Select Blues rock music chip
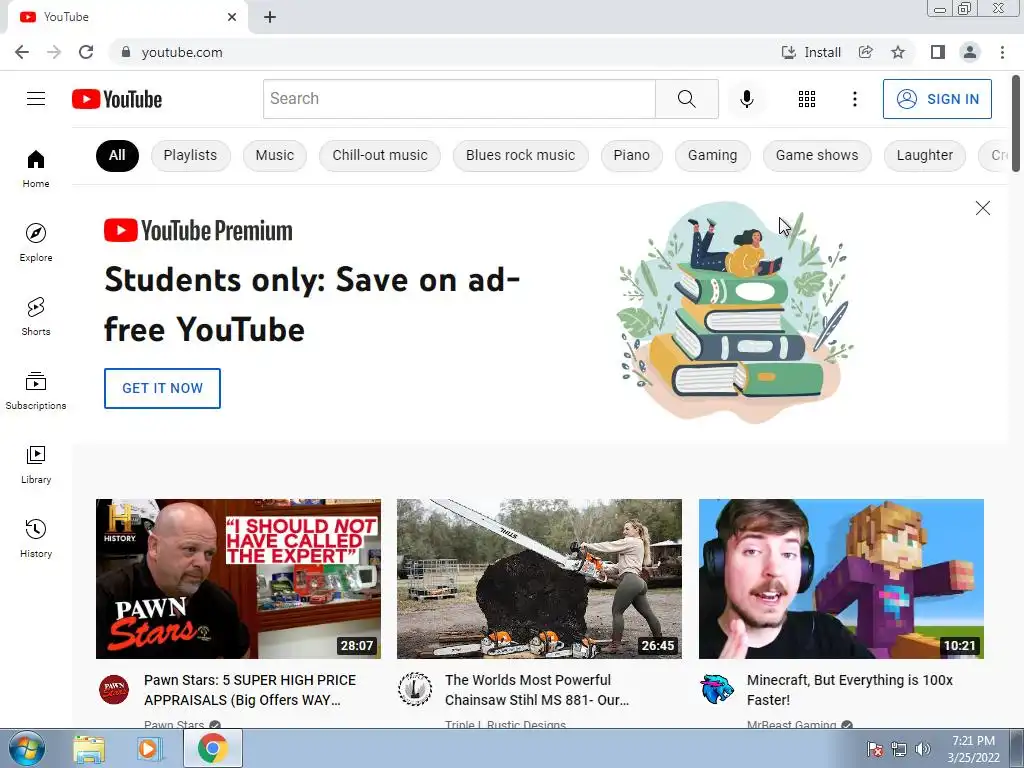Image resolution: width=1024 pixels, height=768 pixels. [520, 155]
